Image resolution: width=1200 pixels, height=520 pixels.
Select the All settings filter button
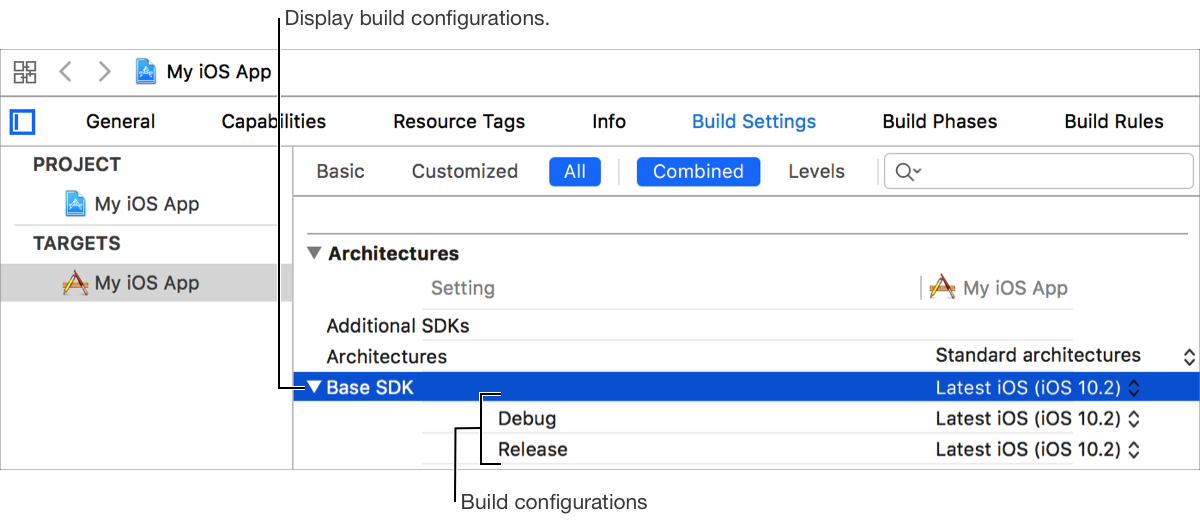point(574,172)
